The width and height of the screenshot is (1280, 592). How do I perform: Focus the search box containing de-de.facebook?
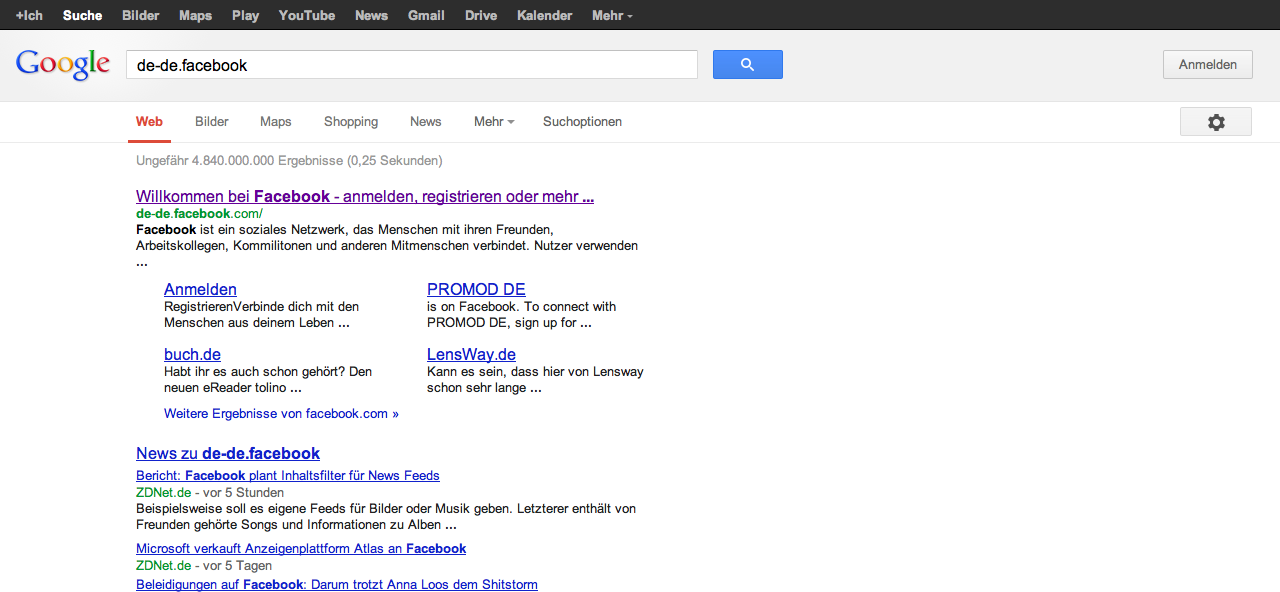point(410,65)
